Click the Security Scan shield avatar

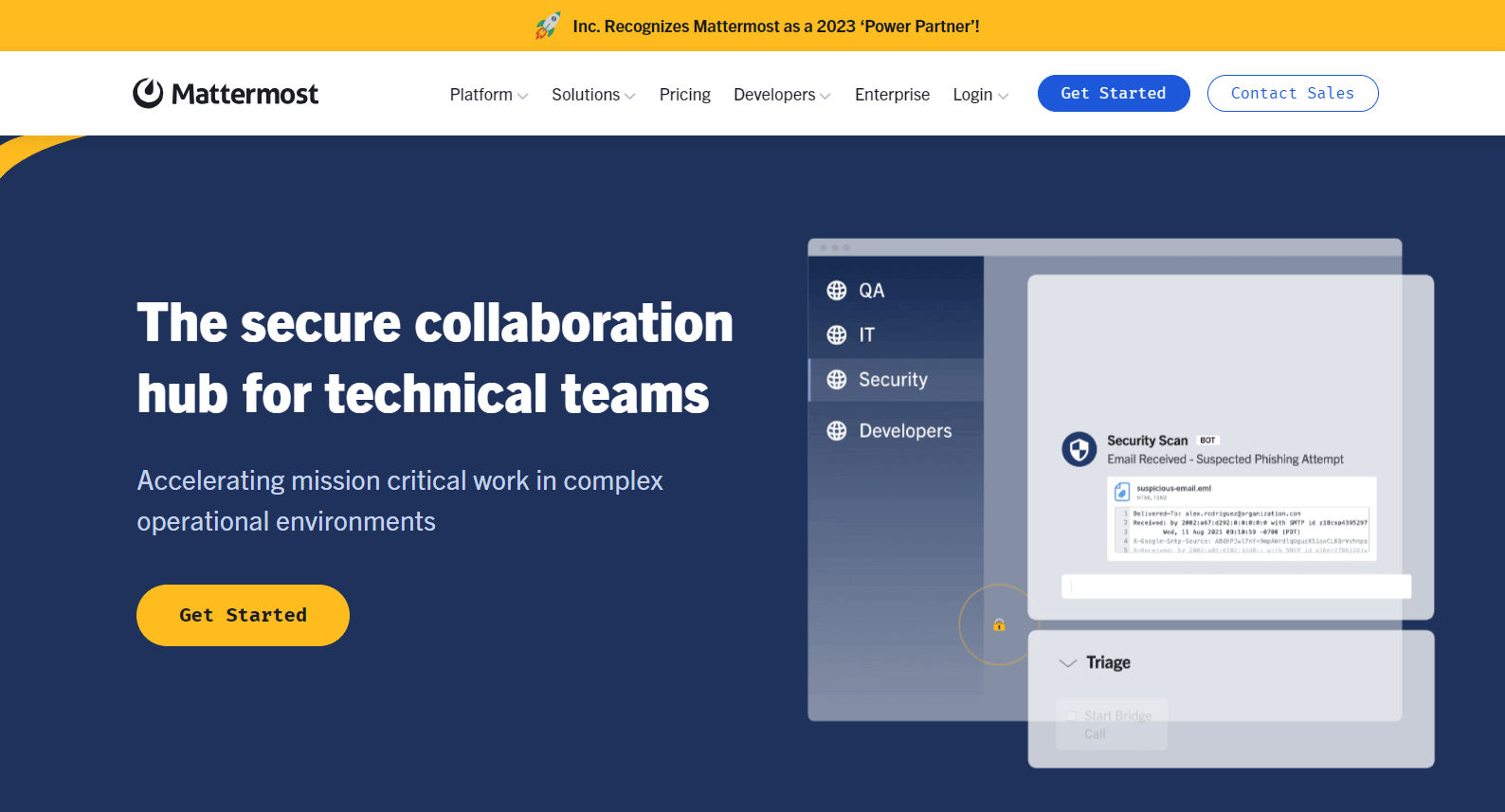[x=1079, y=449]
